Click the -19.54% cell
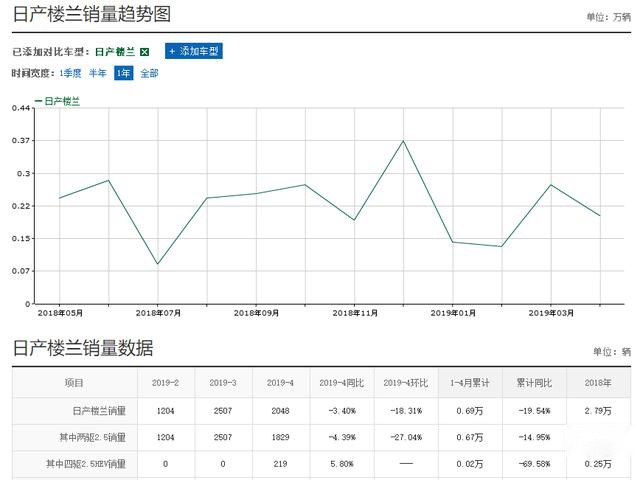The image size is (640, 480). point(534,411)
